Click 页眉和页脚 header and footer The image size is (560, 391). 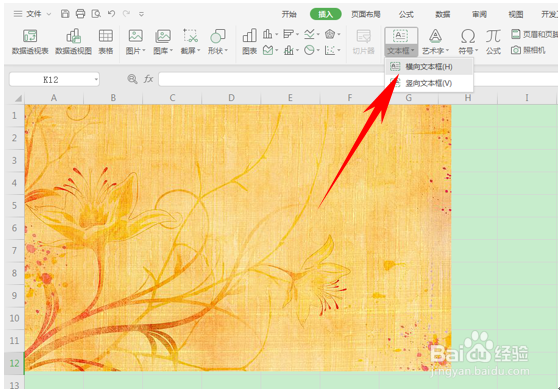tap(535, 34)
